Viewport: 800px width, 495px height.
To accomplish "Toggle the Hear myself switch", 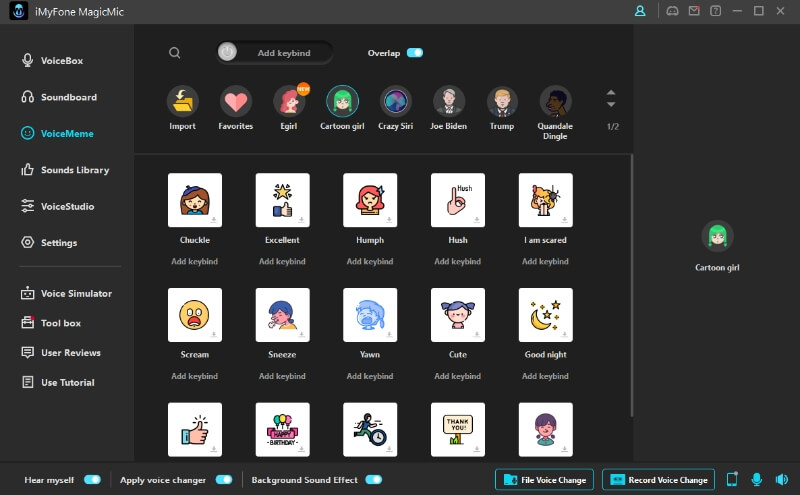I will click(x=92, y=480).
